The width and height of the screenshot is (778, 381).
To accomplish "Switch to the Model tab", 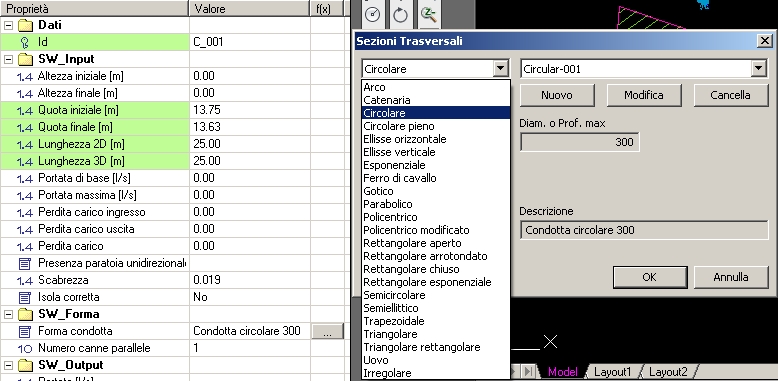I will point(563,372).
